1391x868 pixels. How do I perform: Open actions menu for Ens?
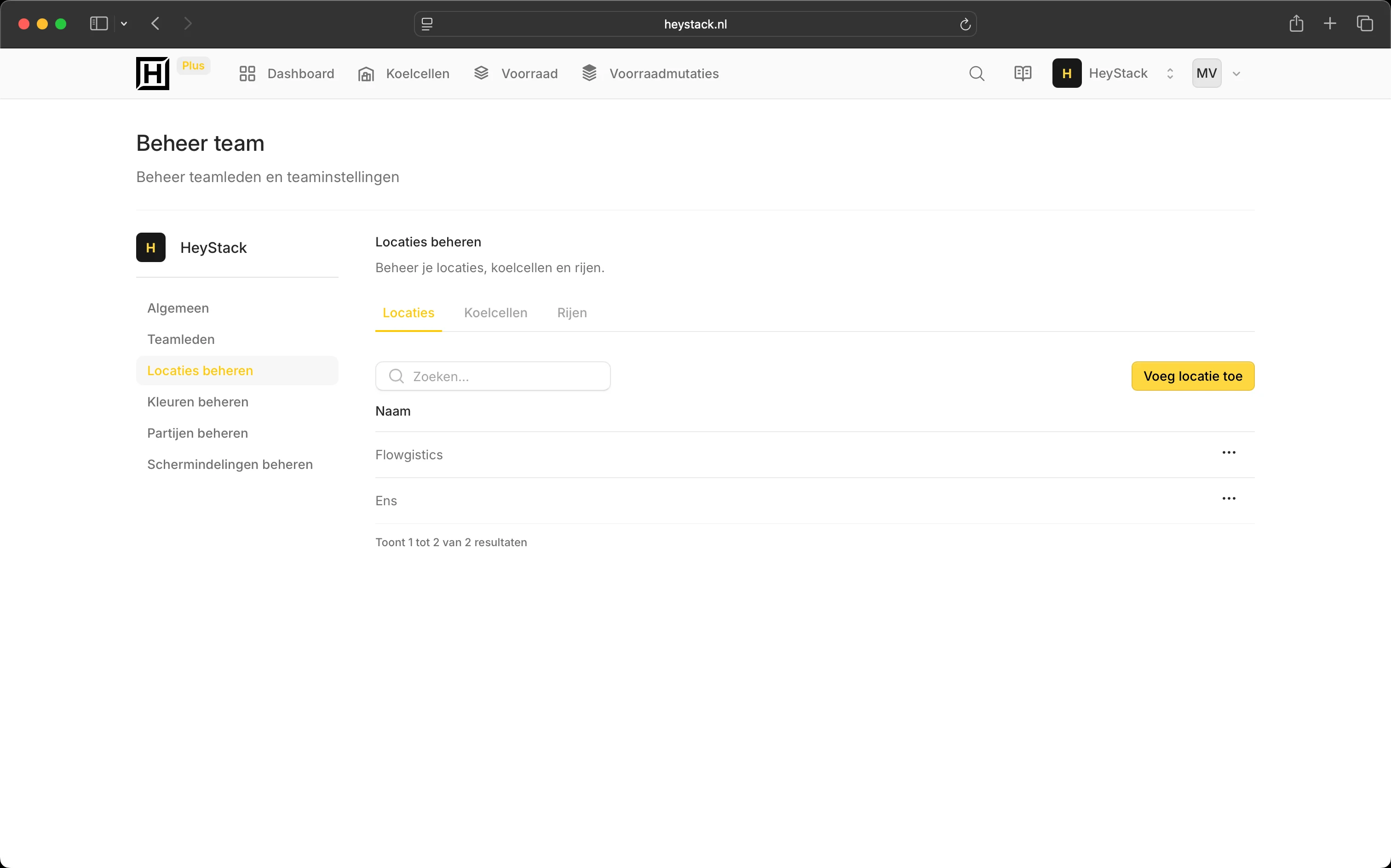[x=1229, y=498]
